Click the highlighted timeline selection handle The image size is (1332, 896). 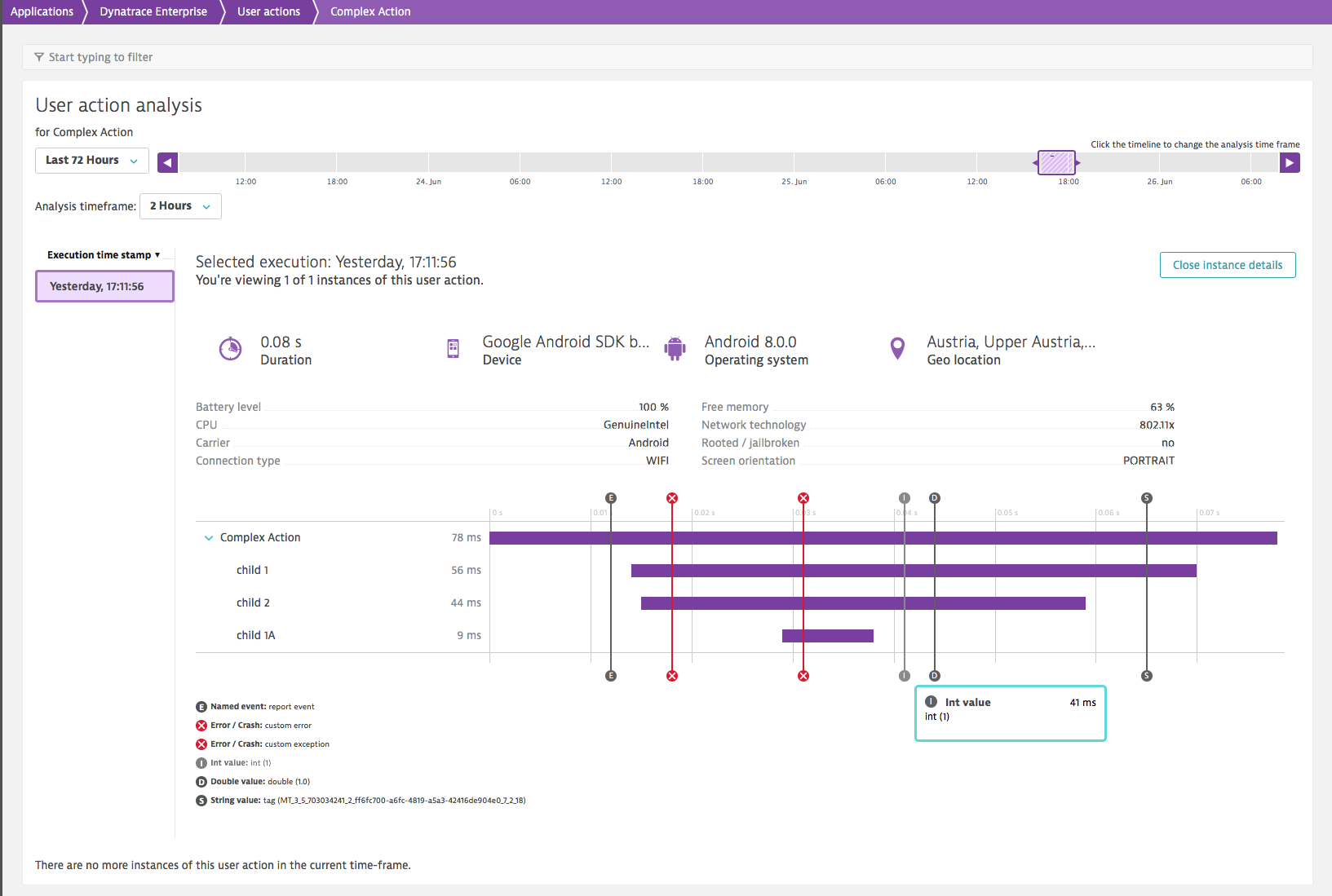[x=1056, y=162]
